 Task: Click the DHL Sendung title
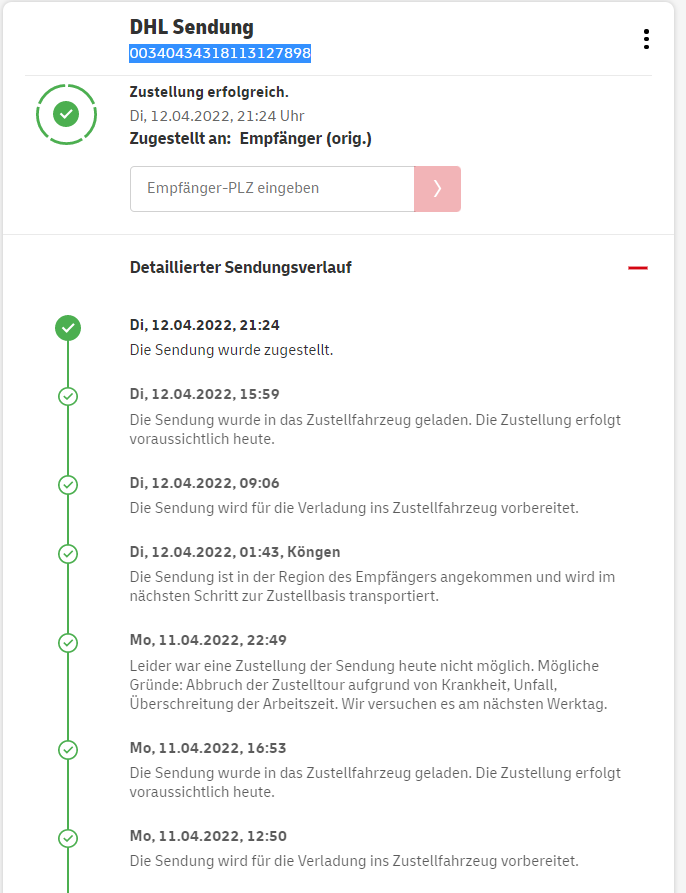click(x=191, y=28)
